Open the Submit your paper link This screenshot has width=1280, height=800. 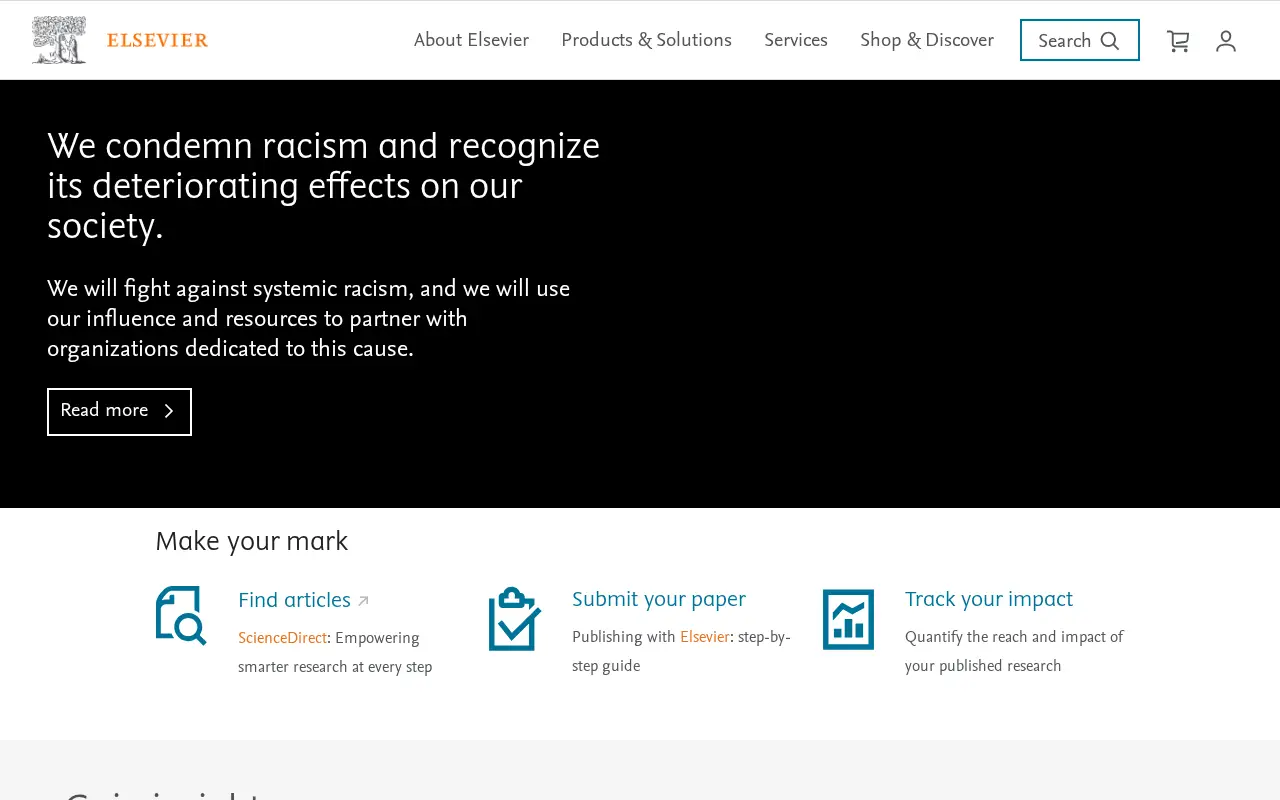click(659, 599)
